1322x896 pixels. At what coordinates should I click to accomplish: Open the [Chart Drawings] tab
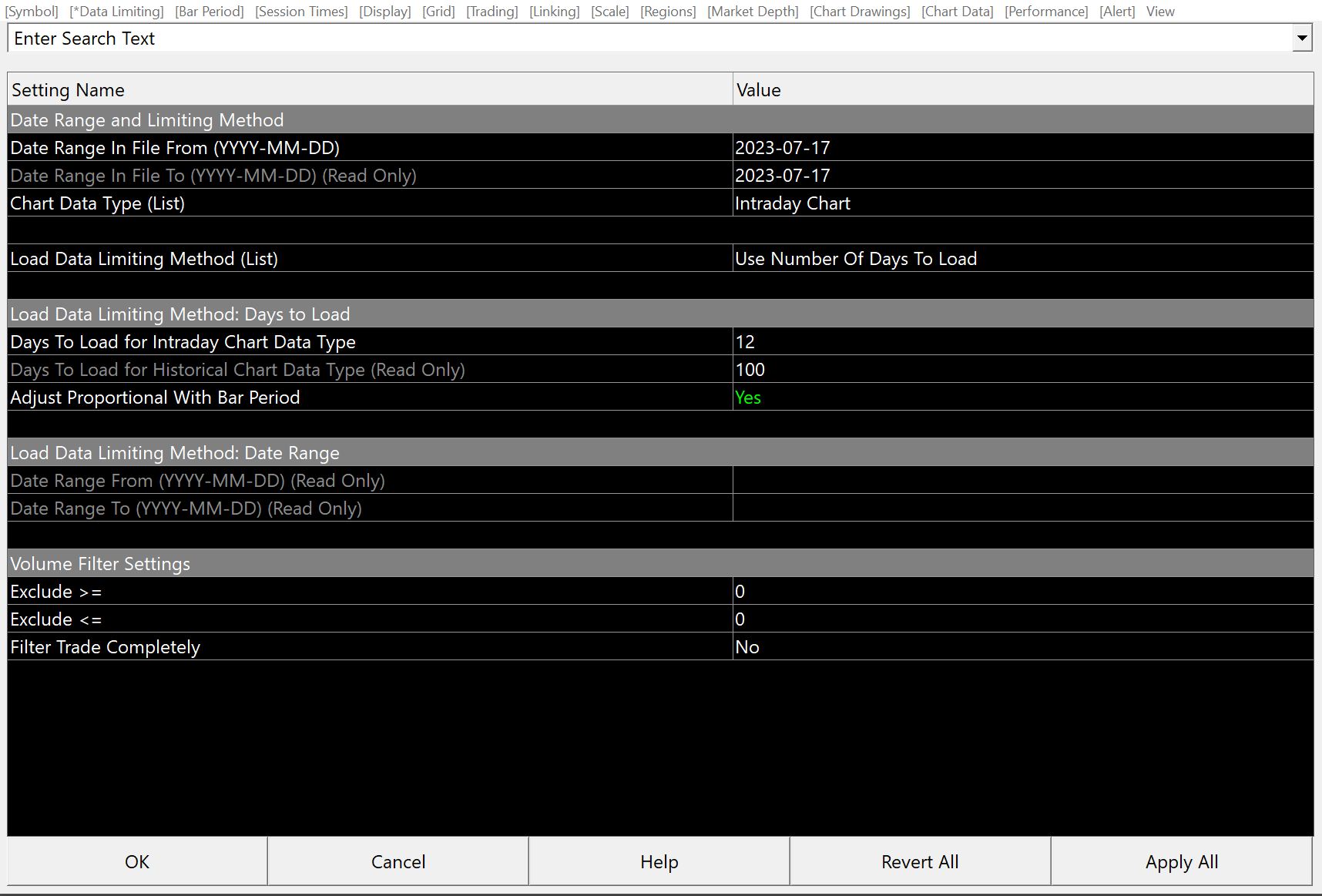tap(860, 12)
